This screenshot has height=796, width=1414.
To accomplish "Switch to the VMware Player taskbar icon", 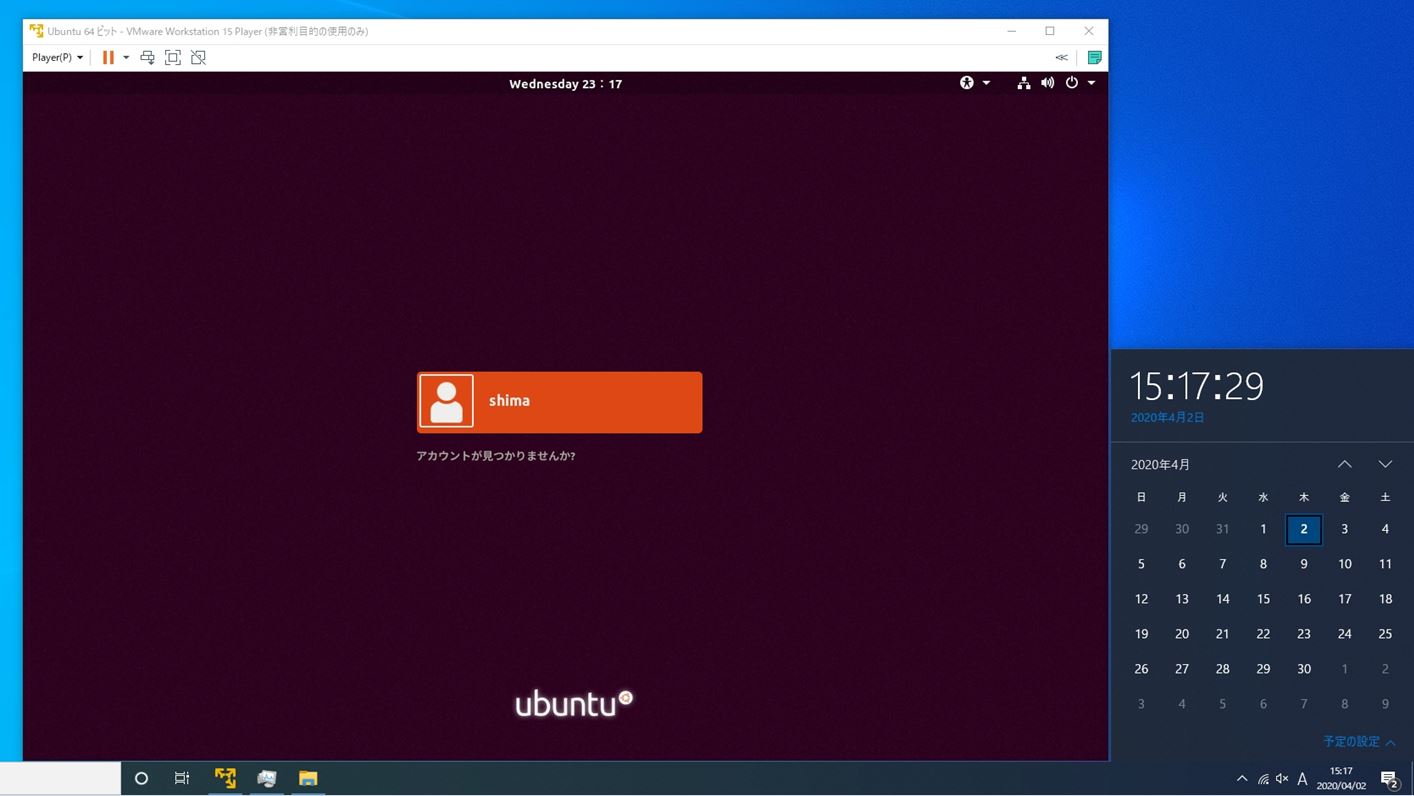I will point(225,778).
